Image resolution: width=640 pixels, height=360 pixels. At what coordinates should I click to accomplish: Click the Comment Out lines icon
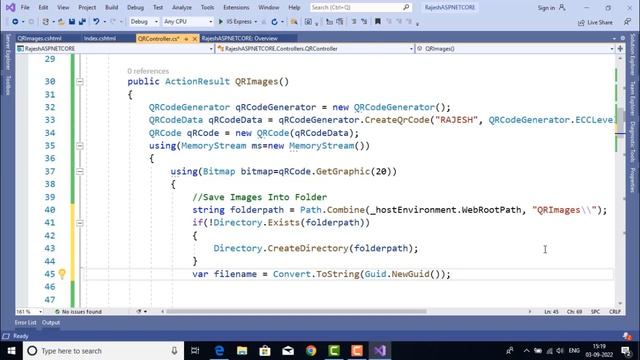tap(354, 22)
